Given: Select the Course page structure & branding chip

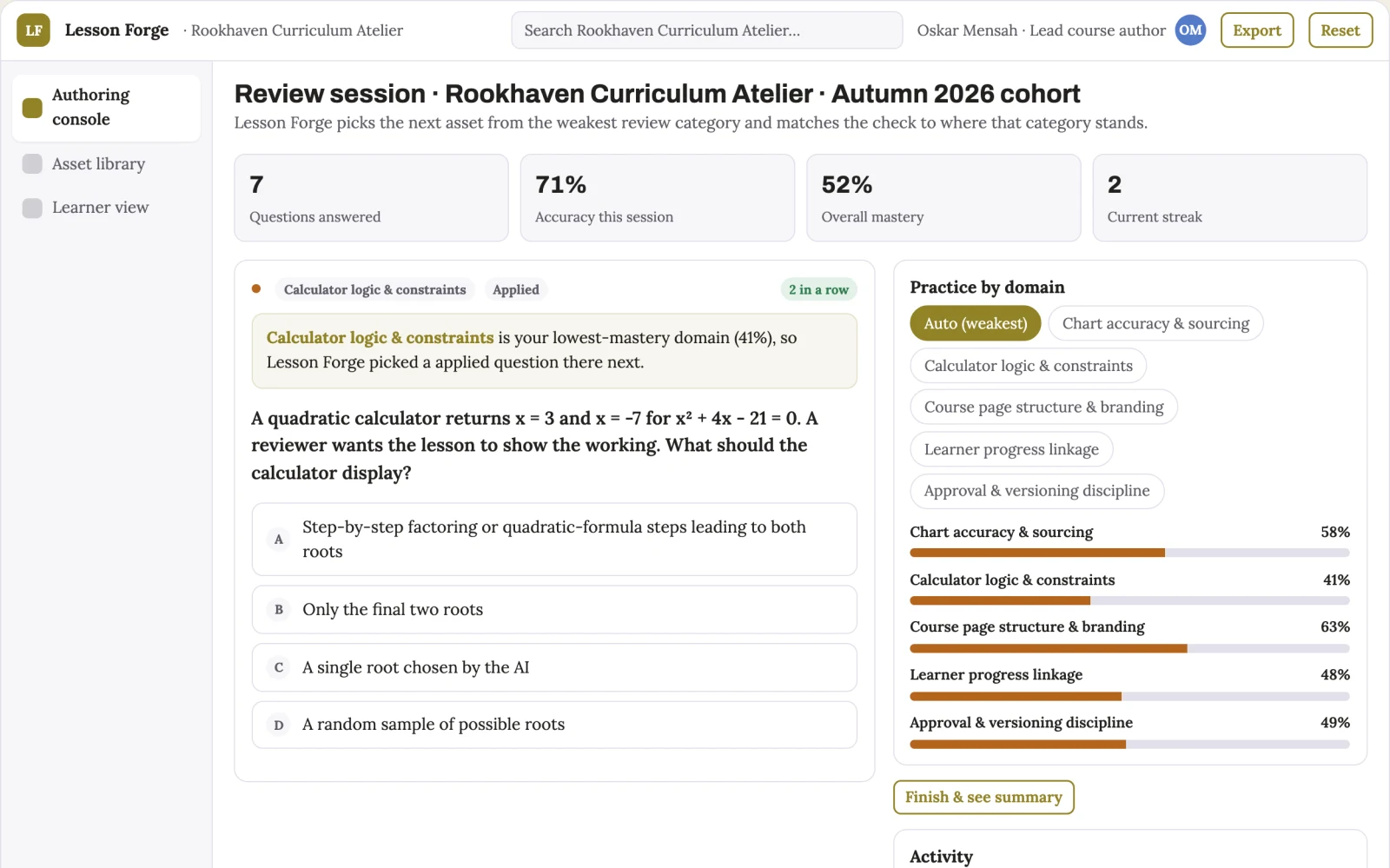Looking at the screenshot, I should [1044, 407].
